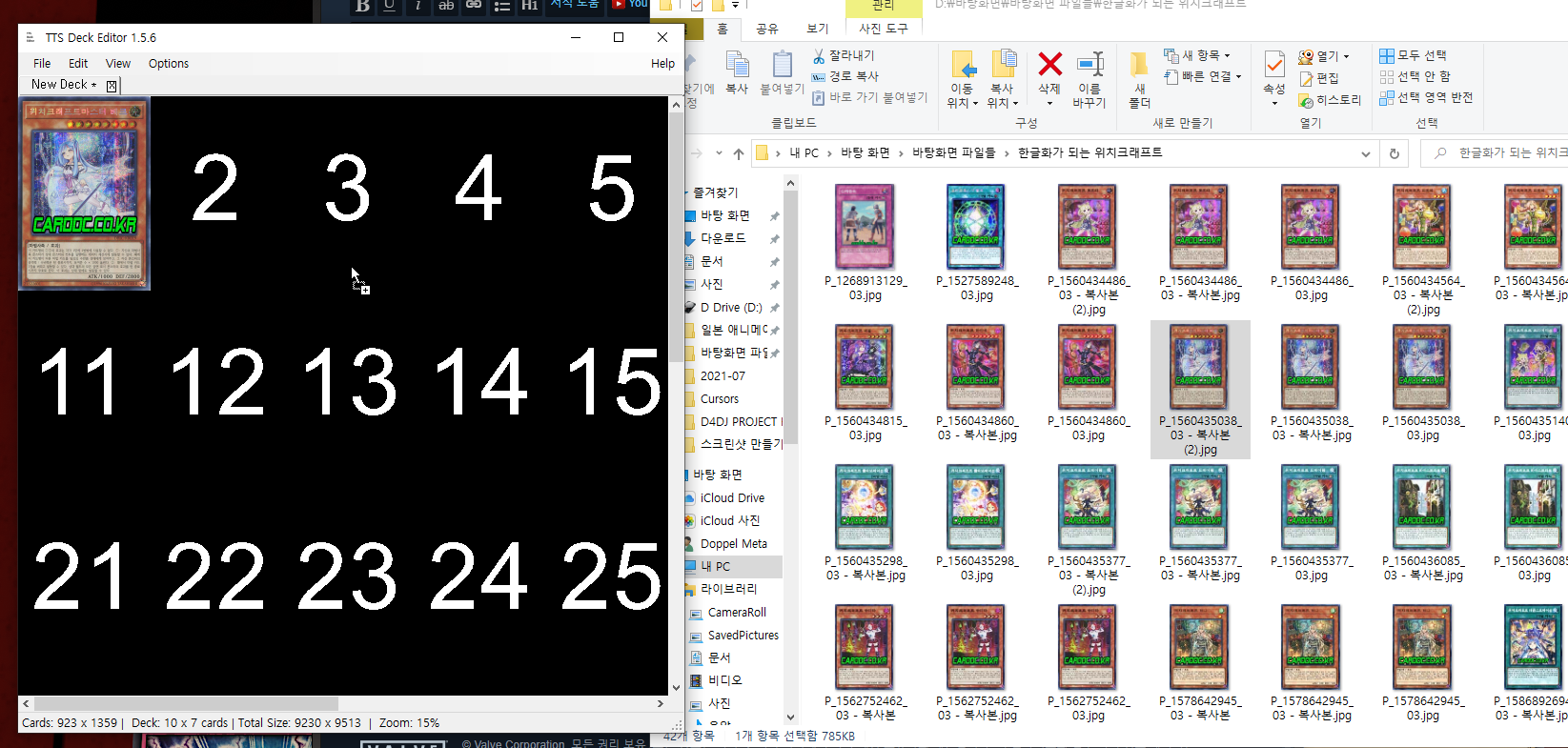Screen dimensions: 1568x748
Task: Open the View menu in TTS Deck Editor
Action: pos(118,64)
